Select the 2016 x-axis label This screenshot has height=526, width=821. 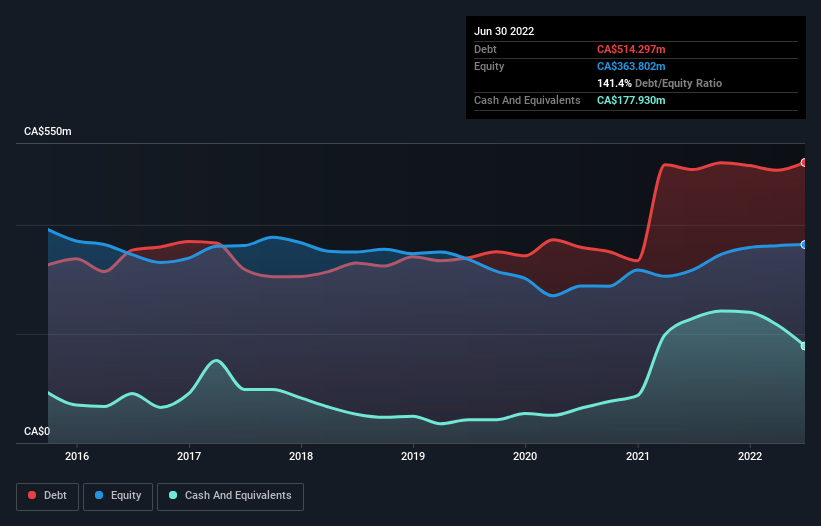pos(77,457)
